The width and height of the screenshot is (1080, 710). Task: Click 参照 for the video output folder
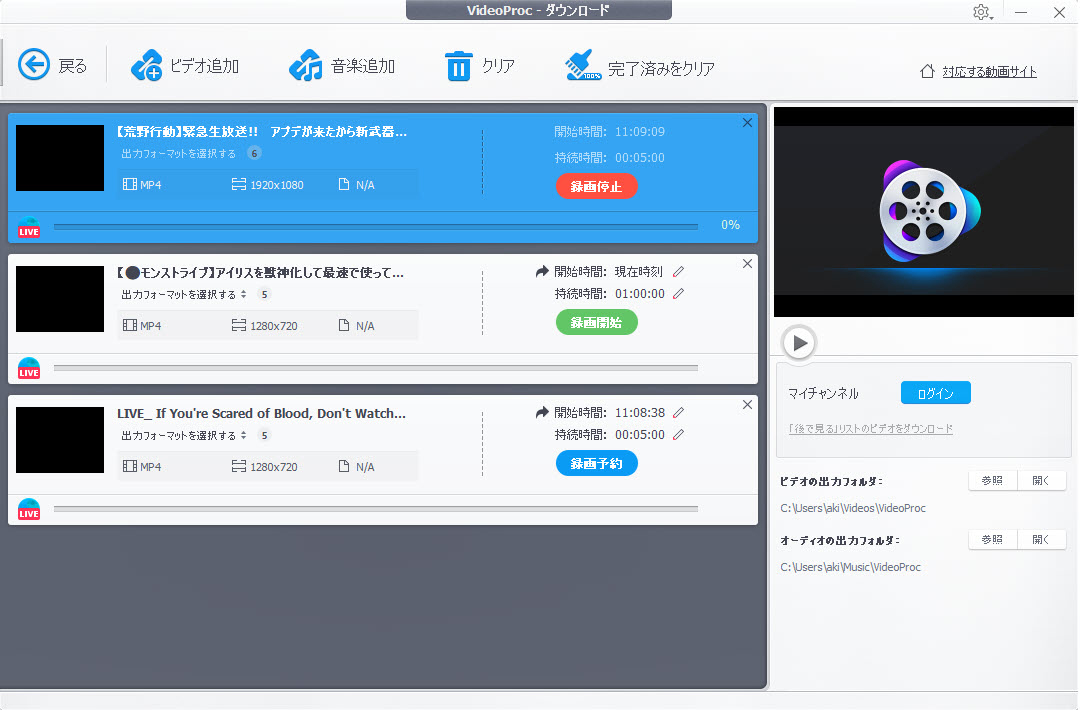(993, 481)
